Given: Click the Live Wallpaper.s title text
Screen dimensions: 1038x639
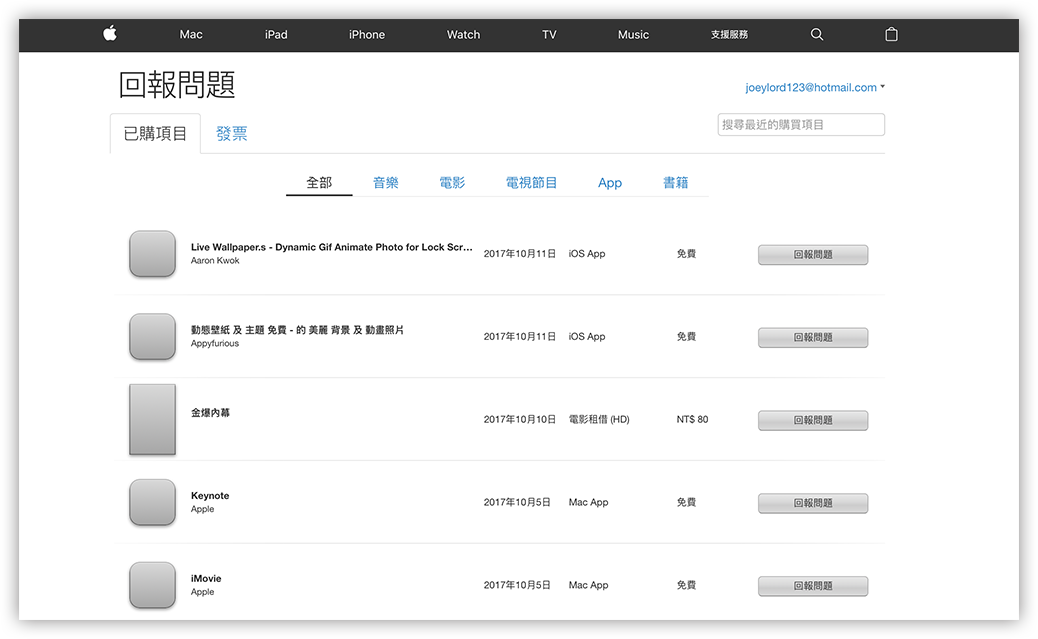Looking at the screenshot, I should pos(332,247).
